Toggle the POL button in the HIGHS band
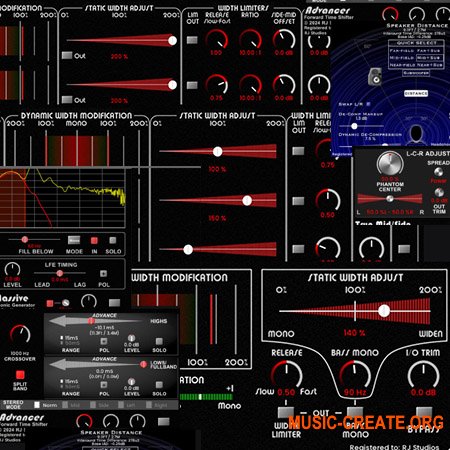This screenshot has width=450, height=450. (104, 341)
